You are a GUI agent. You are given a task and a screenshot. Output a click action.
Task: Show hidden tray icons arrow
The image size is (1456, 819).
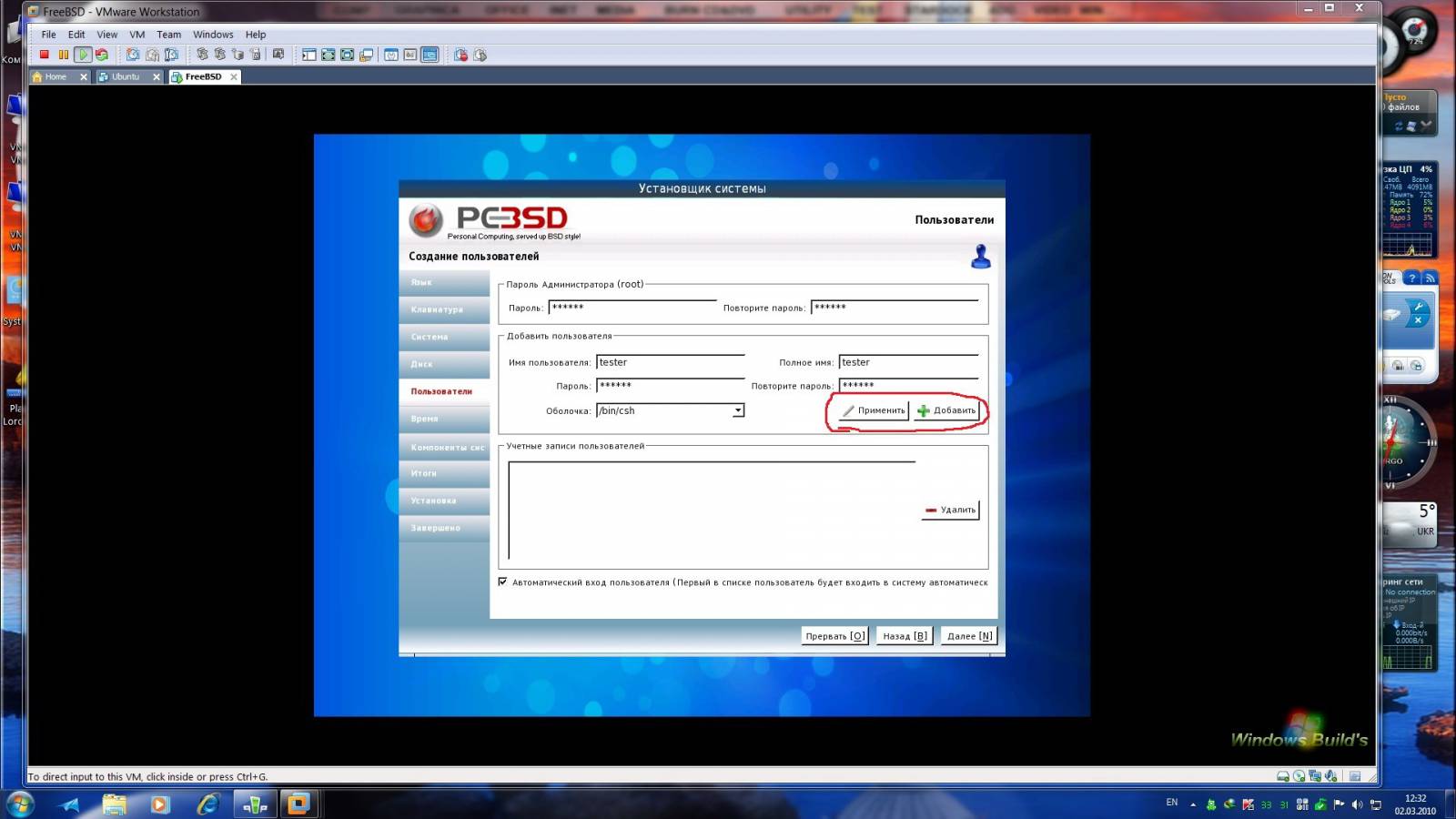(x=1193, y=804)
